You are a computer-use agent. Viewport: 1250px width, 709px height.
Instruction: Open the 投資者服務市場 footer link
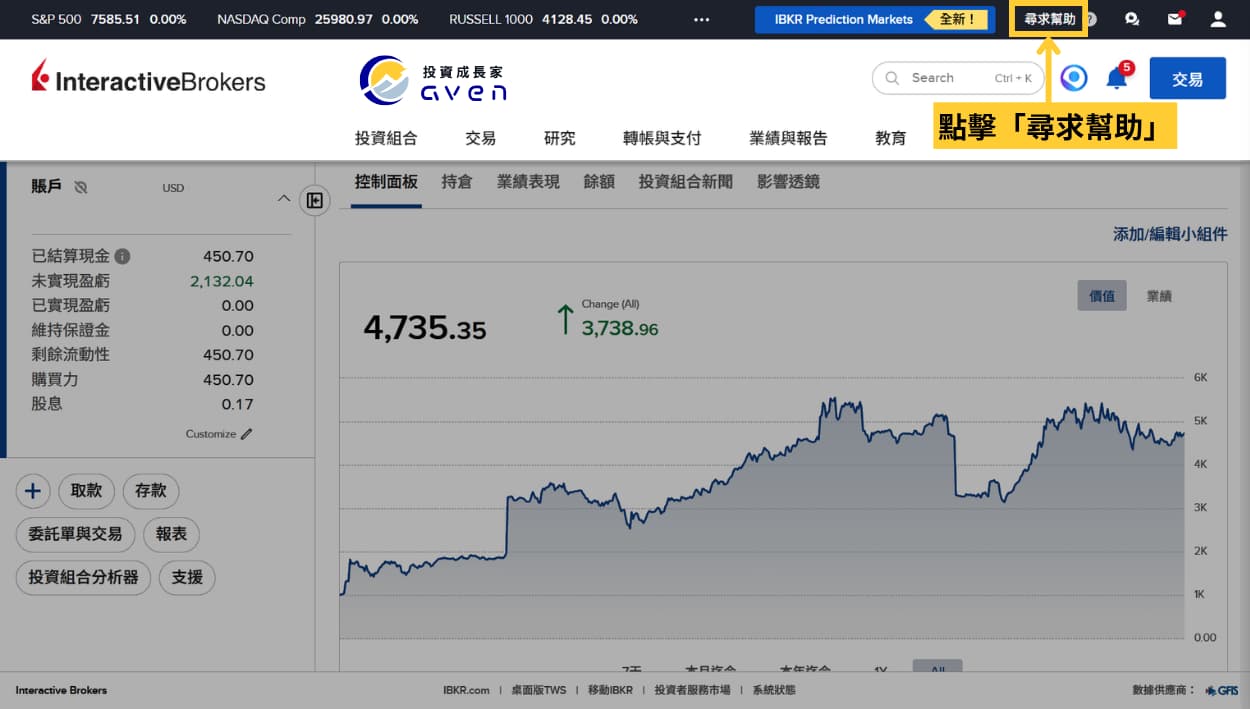pyautogui.click(x=692, y=690)
